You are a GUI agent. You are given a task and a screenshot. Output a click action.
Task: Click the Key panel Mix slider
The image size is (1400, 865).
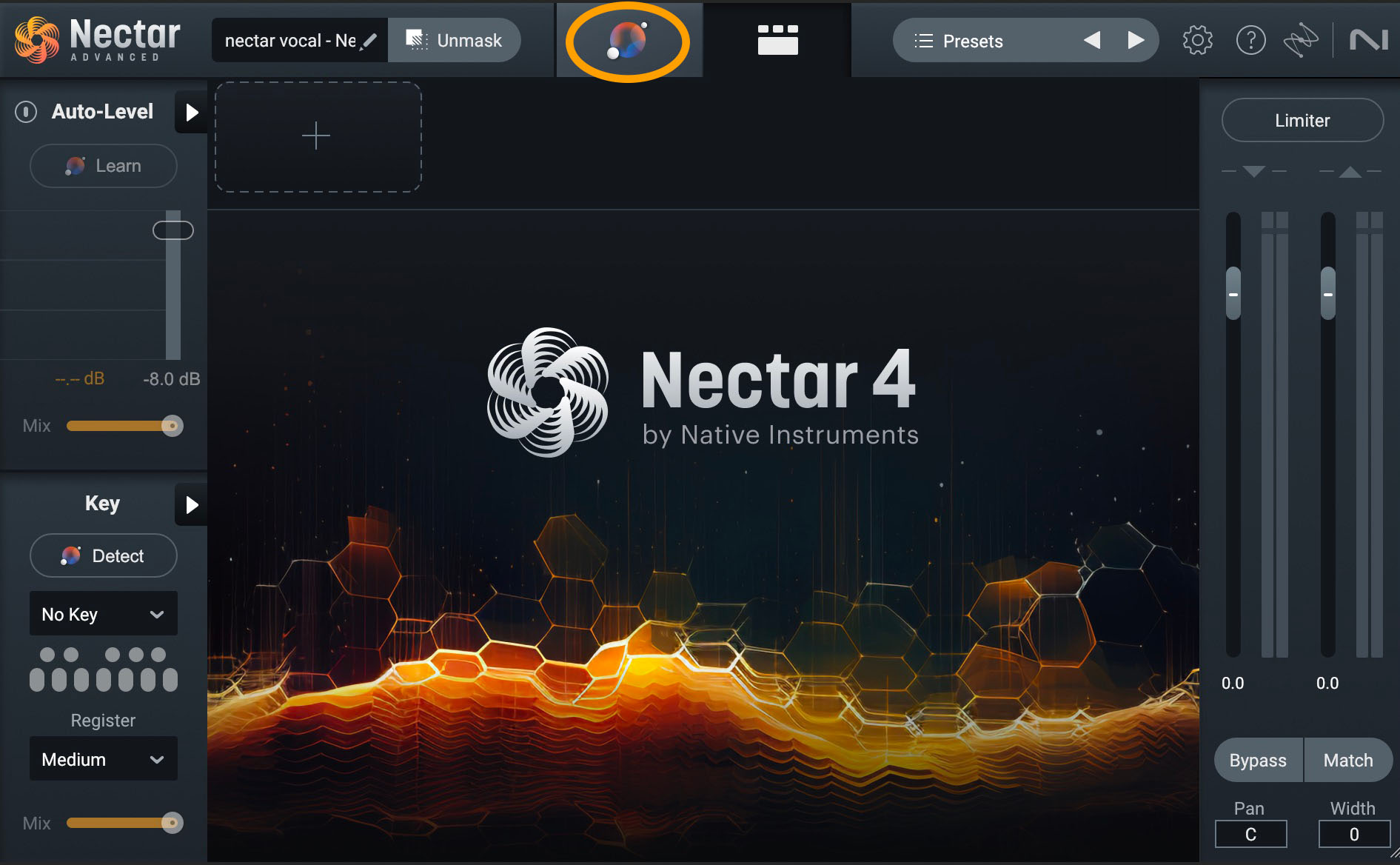[124, 823]
